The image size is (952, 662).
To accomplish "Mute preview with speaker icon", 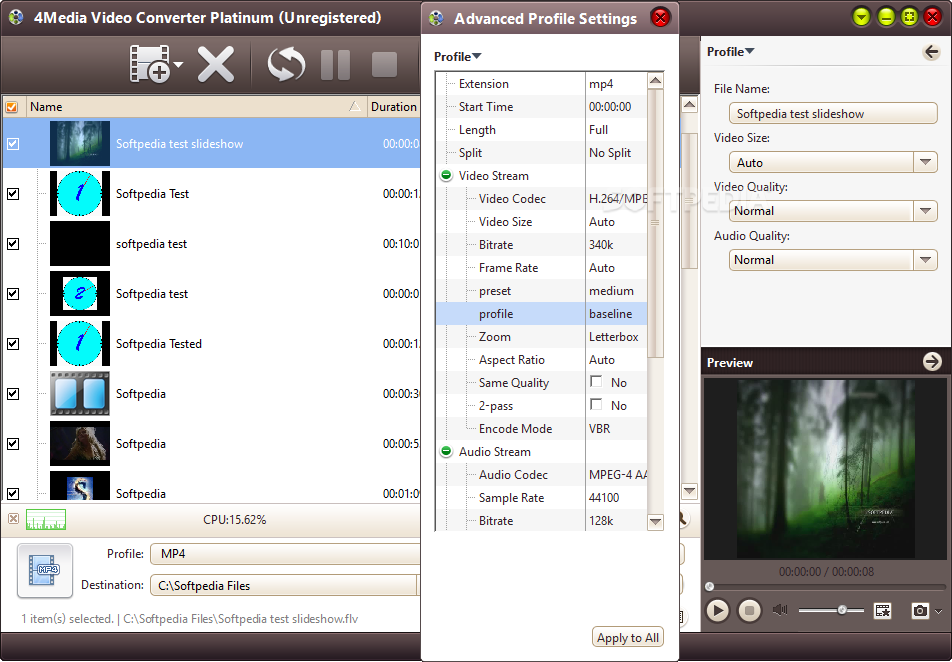I will tap(780, 610).
